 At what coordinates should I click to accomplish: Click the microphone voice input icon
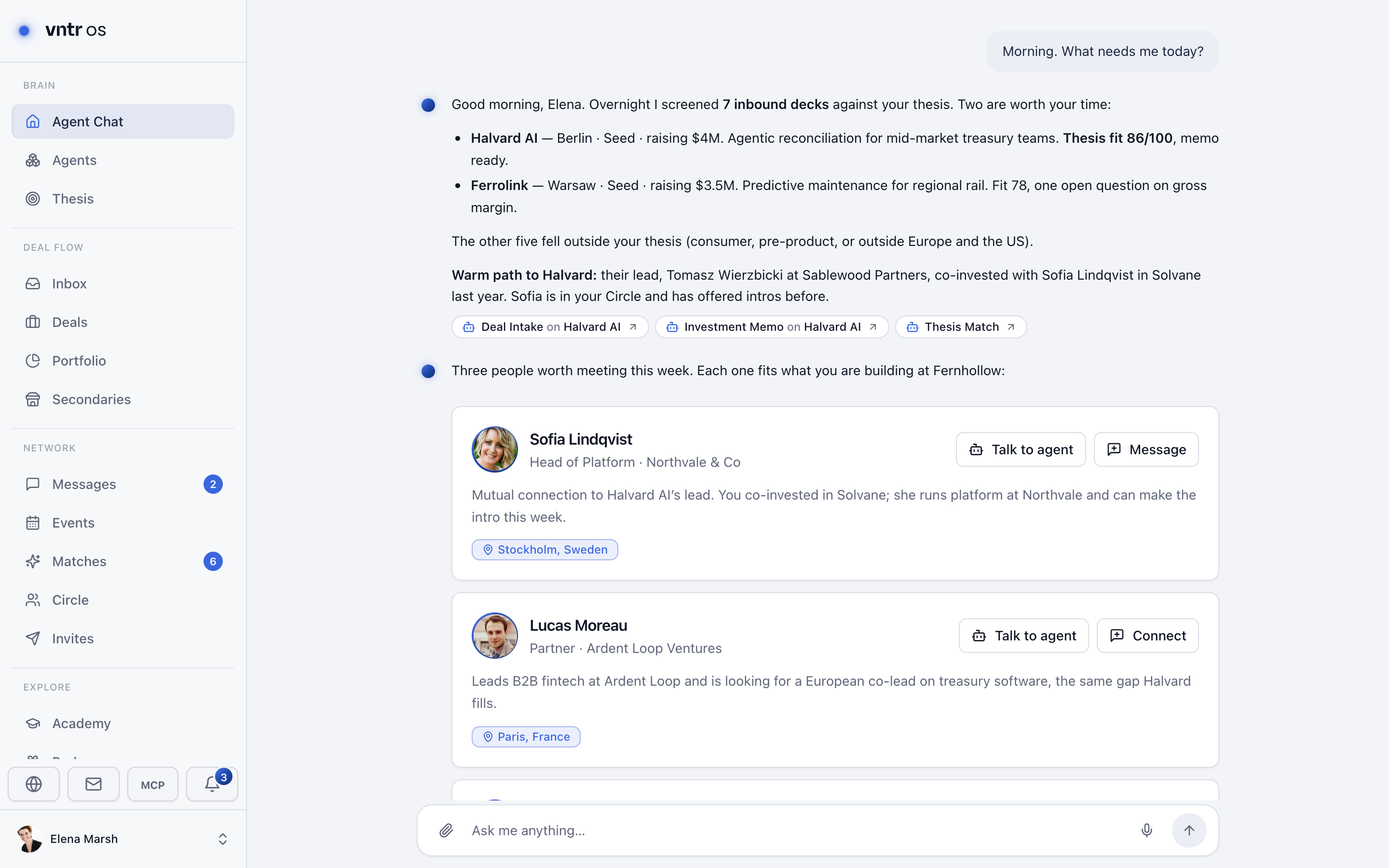[x=1147, y=830]
